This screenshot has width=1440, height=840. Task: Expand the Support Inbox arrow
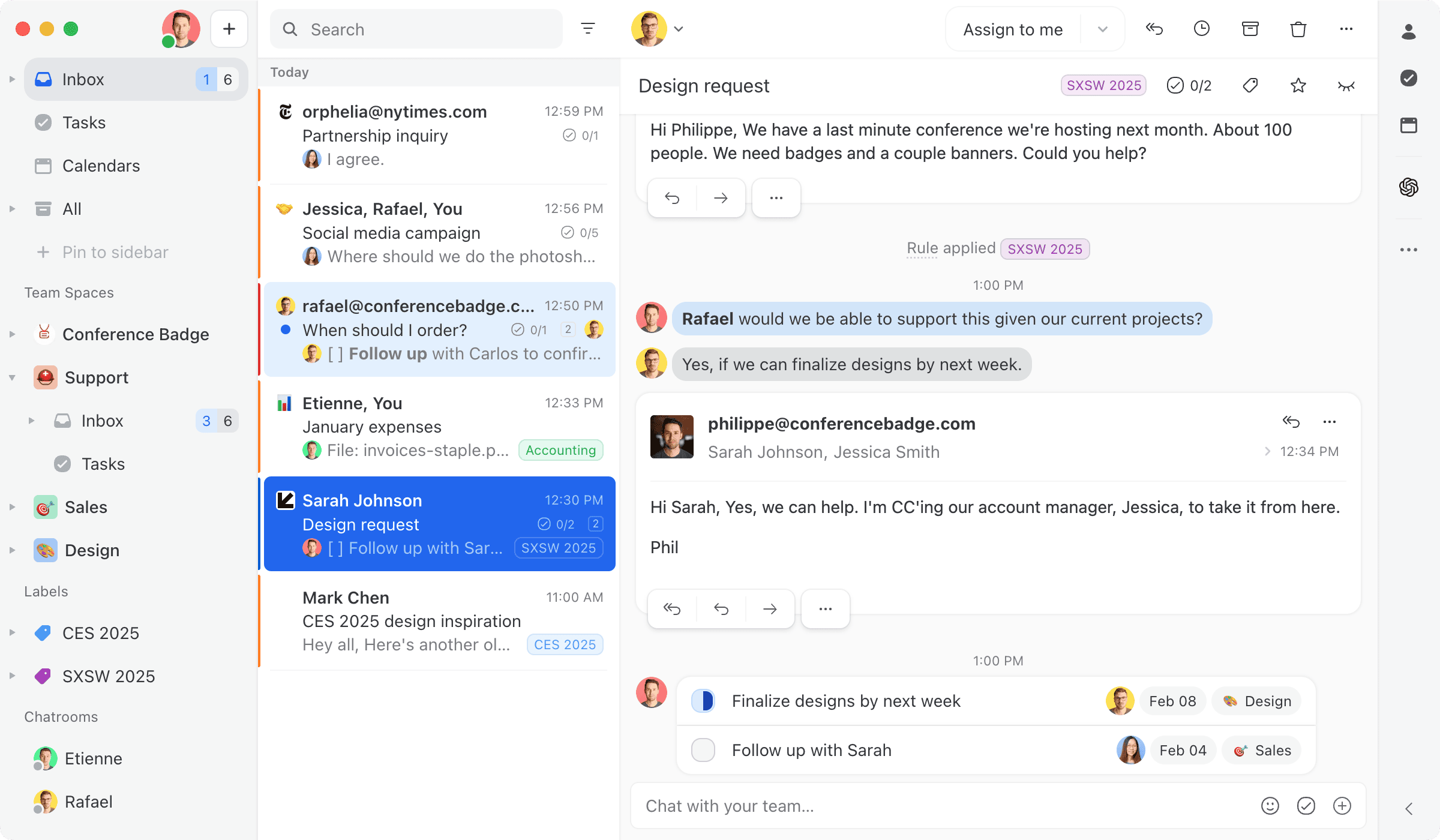point(31,421)
